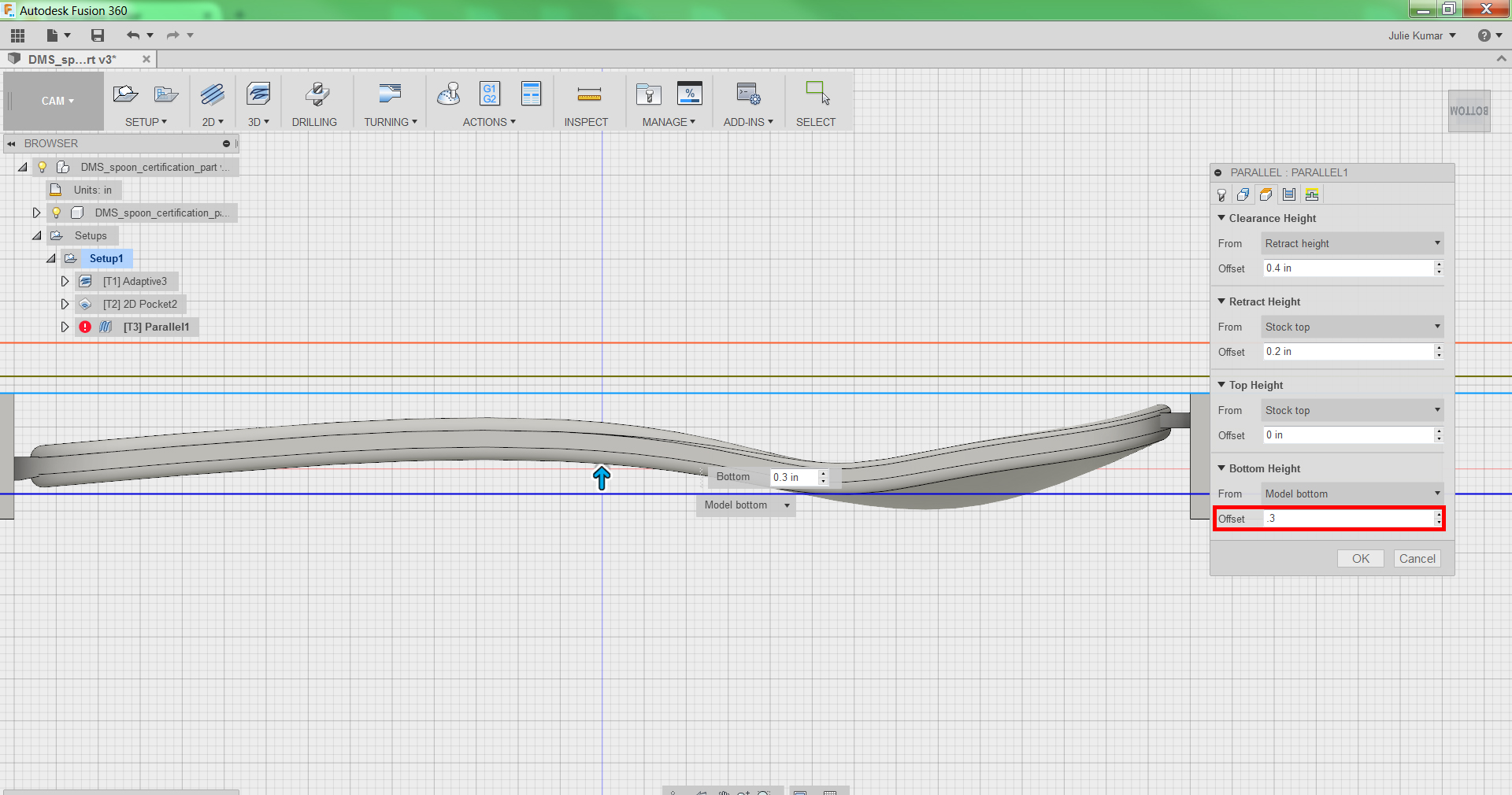This screenshot has width=1512, height=795.
Task: Open Top Height From dropdown
Action: 1352,410
